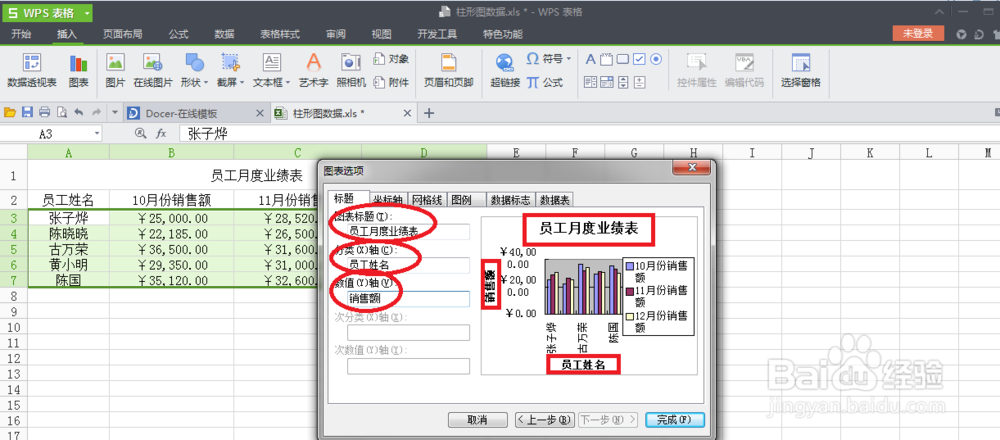Click 取消 to cancel chart dialog
This screenshot has width=1000, height=440.
pyautogui.click(x=478, y=420)
